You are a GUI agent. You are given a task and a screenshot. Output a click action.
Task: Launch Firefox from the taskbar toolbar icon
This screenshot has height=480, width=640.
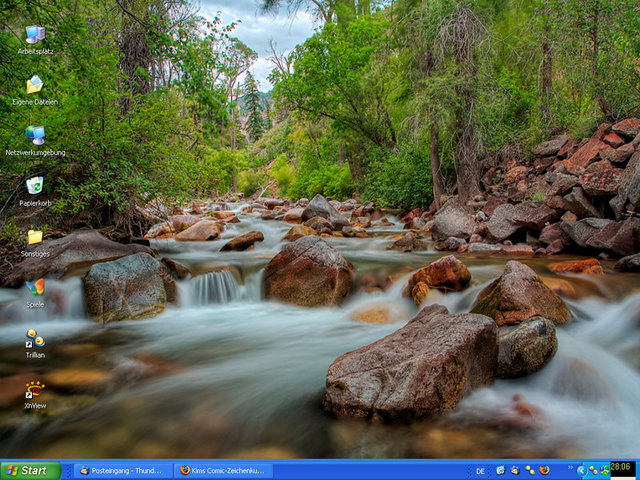544,470
